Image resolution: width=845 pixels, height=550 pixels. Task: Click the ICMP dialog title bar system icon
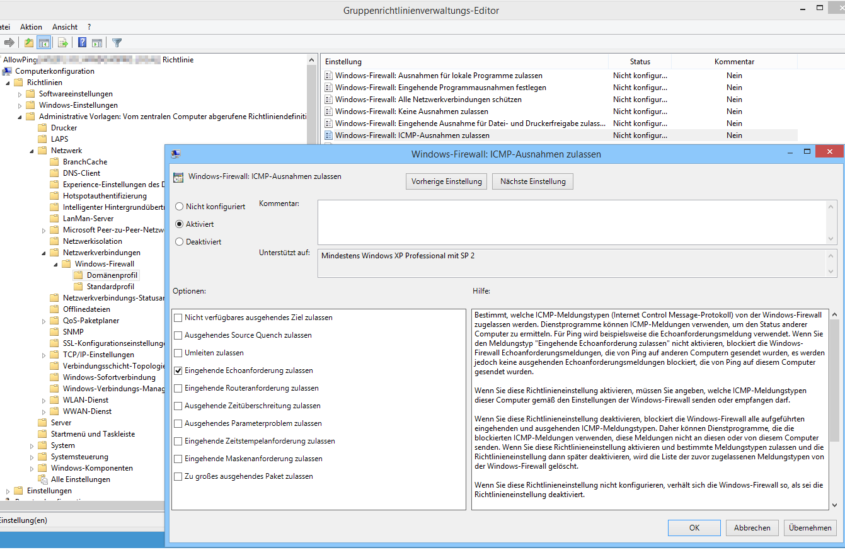click(175, 154)
